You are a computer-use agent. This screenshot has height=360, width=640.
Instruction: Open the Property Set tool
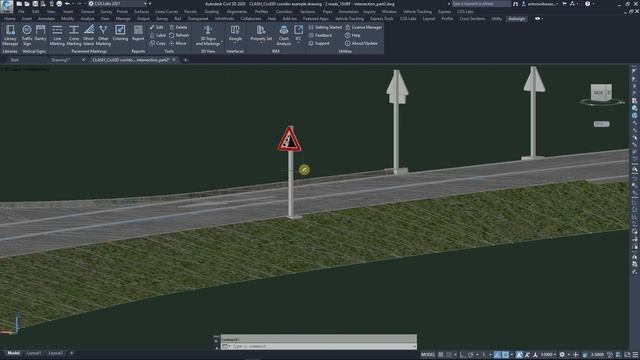[x=261, y=33]
